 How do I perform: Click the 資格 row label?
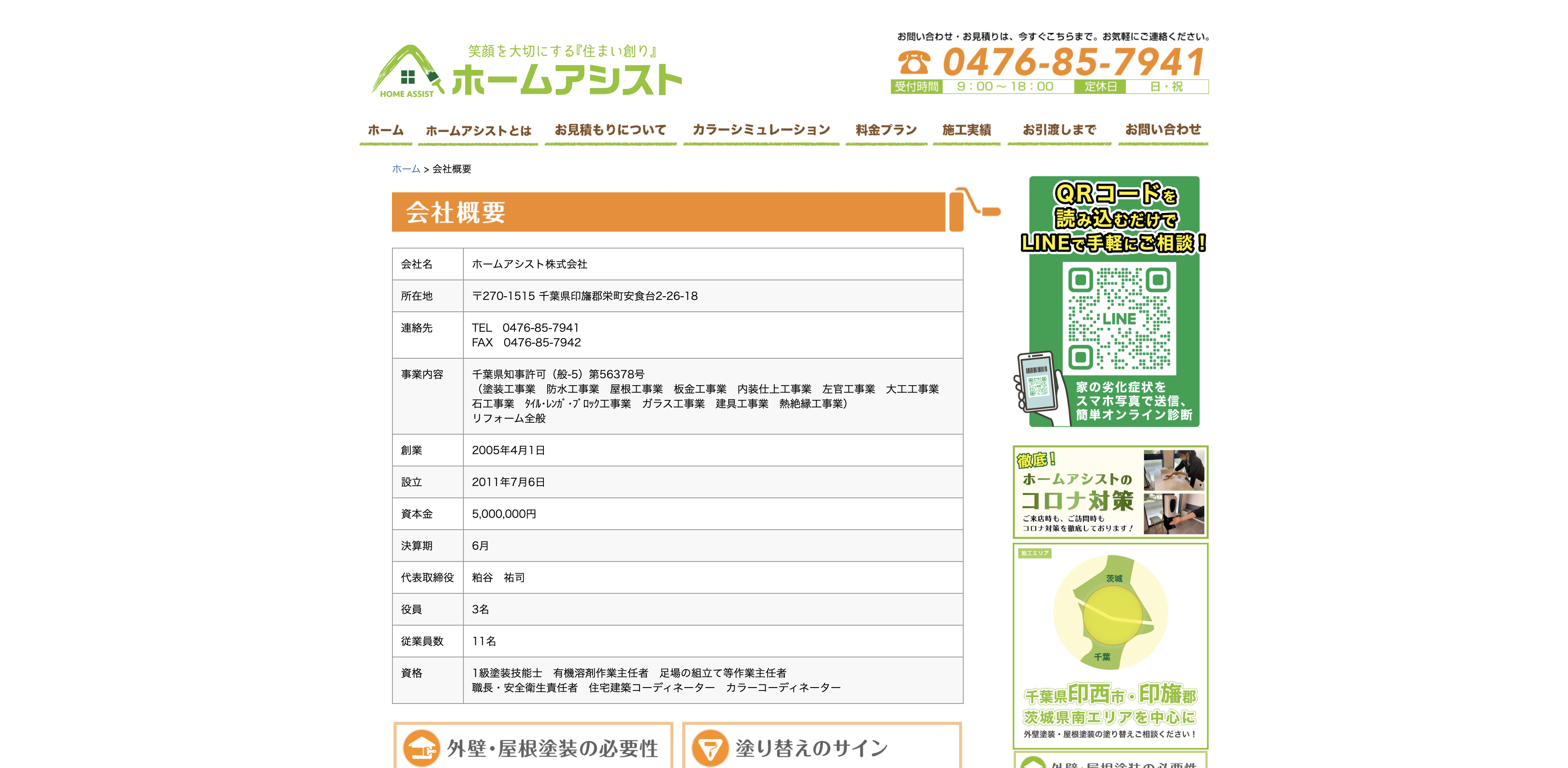pyautogui.click(x=412, y=673)
